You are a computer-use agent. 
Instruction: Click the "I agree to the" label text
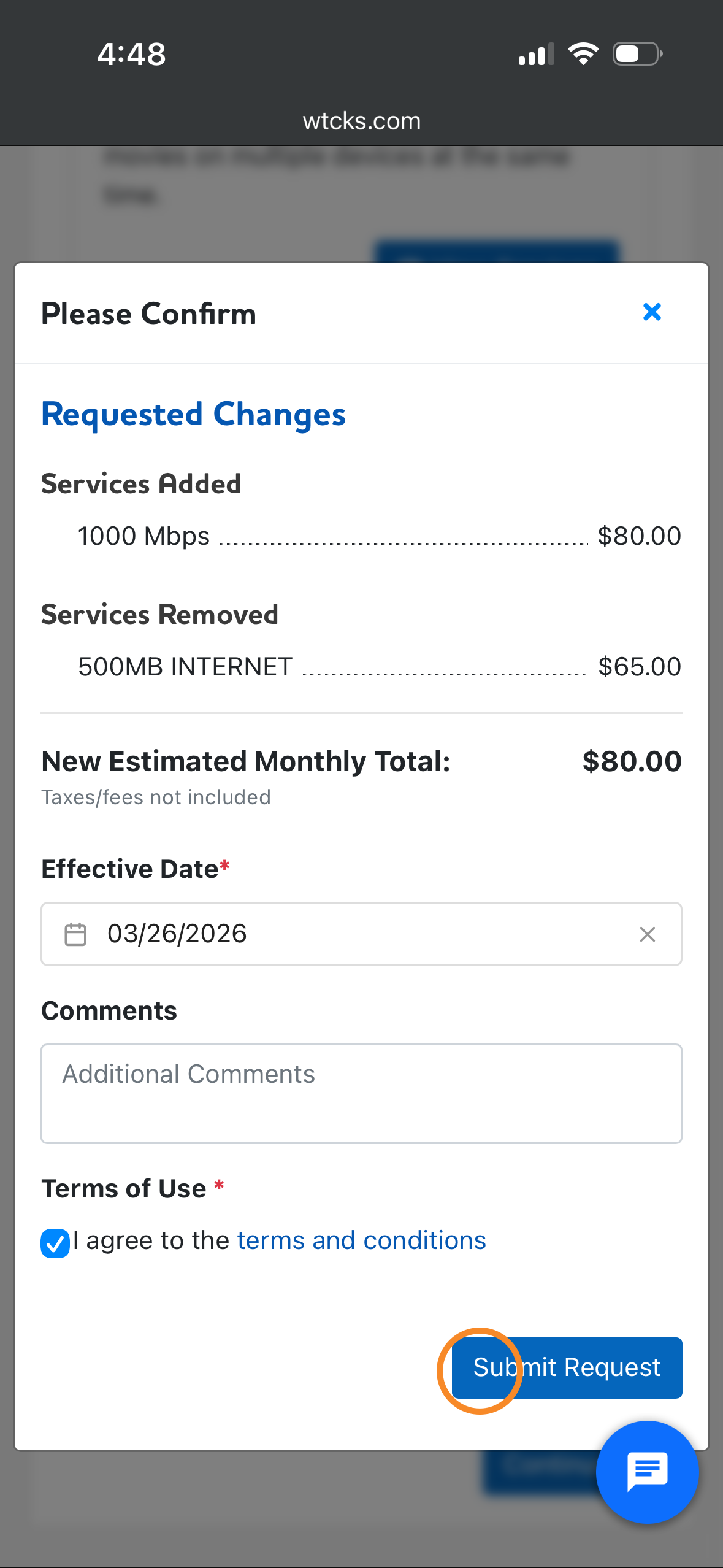151,1240
